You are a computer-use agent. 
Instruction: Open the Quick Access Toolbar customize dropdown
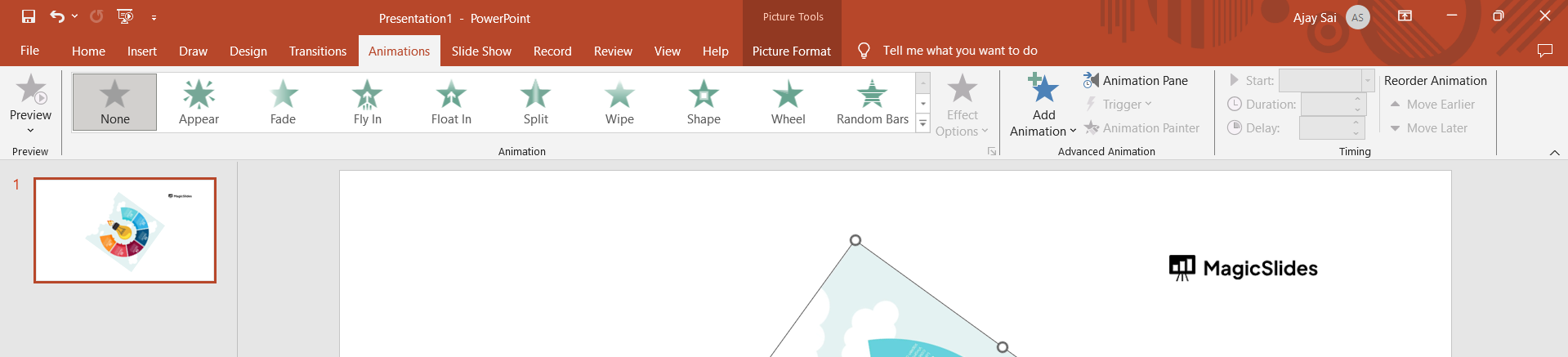(154, 17)
